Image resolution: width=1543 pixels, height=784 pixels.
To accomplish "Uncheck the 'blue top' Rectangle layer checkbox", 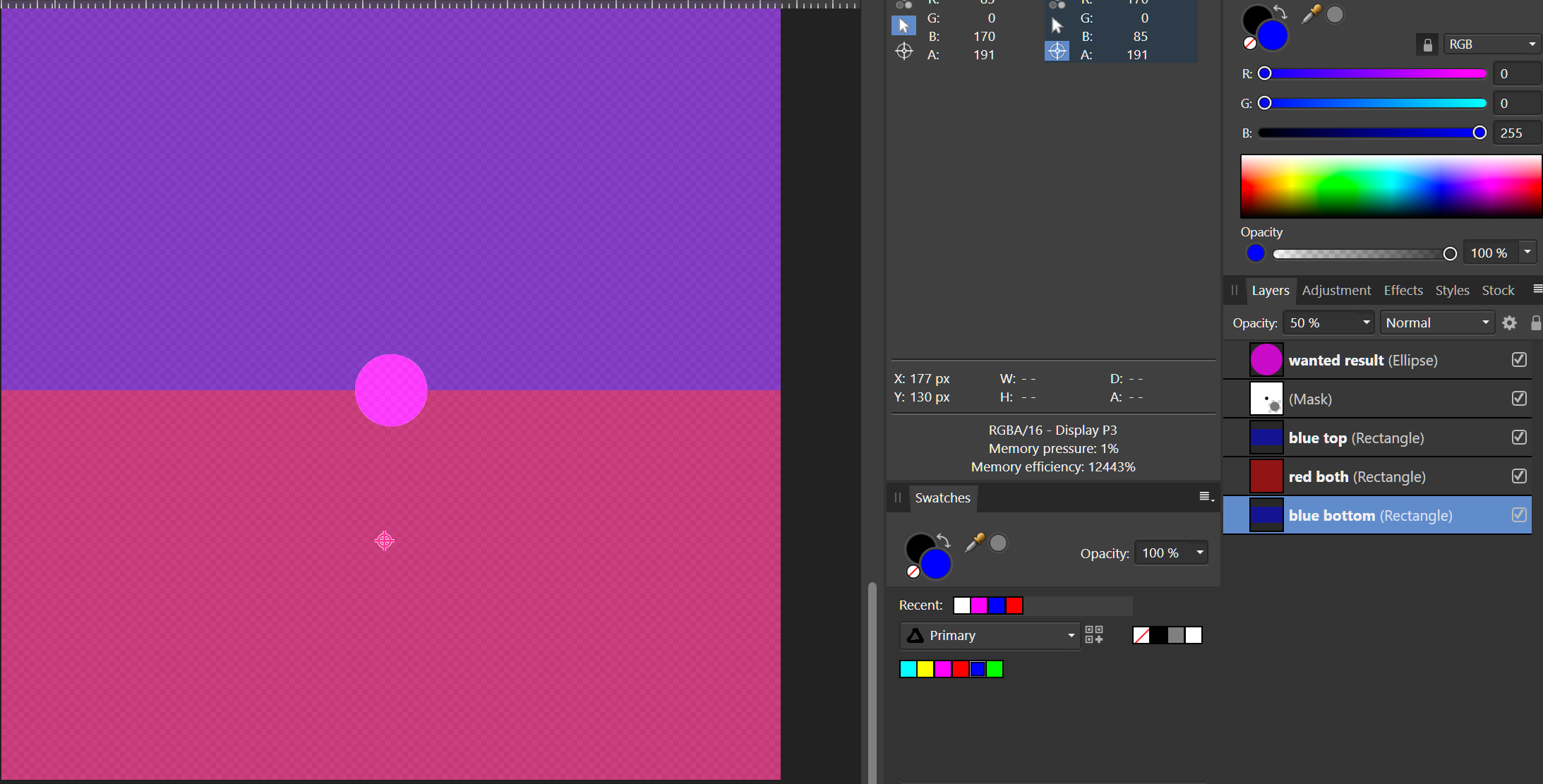I will (x=1519, y=437).
